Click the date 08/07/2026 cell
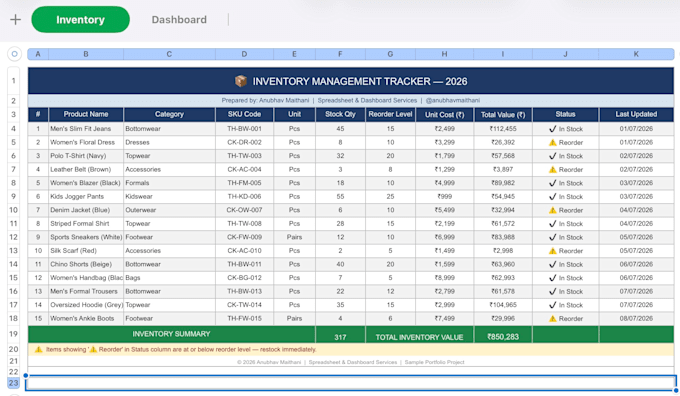Viewport: 680px width, 396px height. [636, 318]
